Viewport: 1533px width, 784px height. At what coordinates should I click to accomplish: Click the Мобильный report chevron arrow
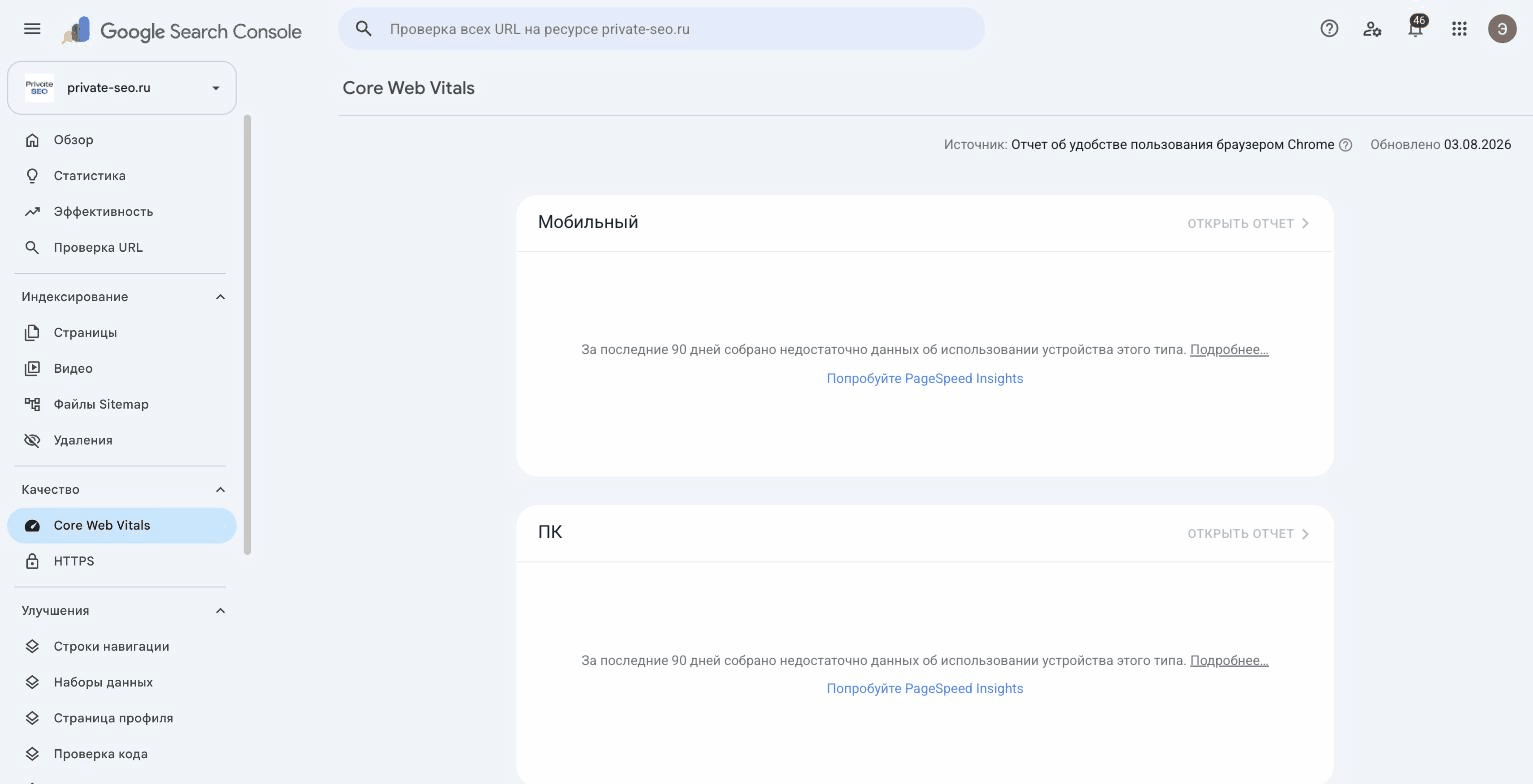pyautogui.click(x=1305, y=224)
